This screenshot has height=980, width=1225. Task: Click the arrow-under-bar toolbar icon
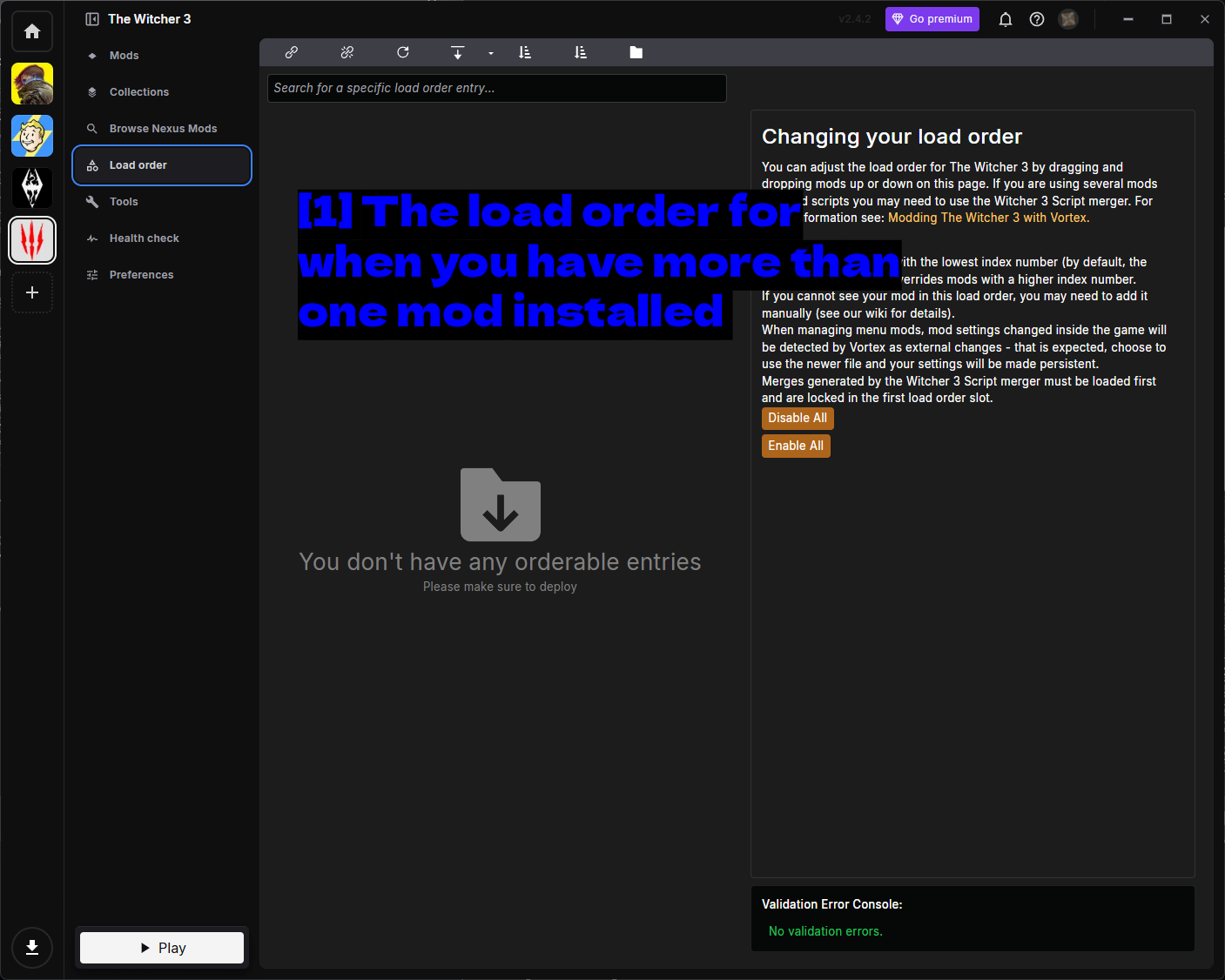[458, 52]
